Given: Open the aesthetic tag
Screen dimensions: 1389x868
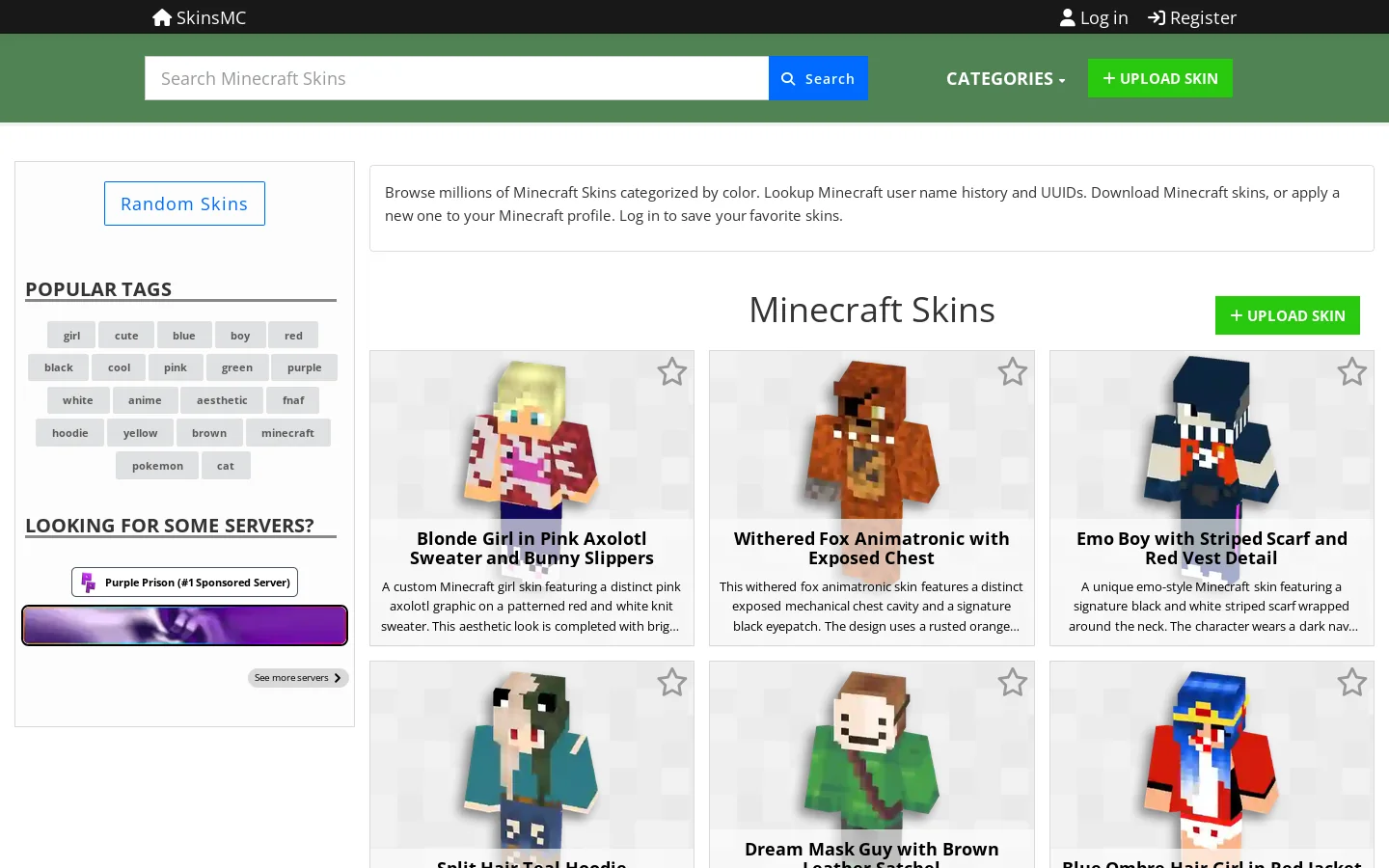Looking at the screenshot, I should 222,400.
